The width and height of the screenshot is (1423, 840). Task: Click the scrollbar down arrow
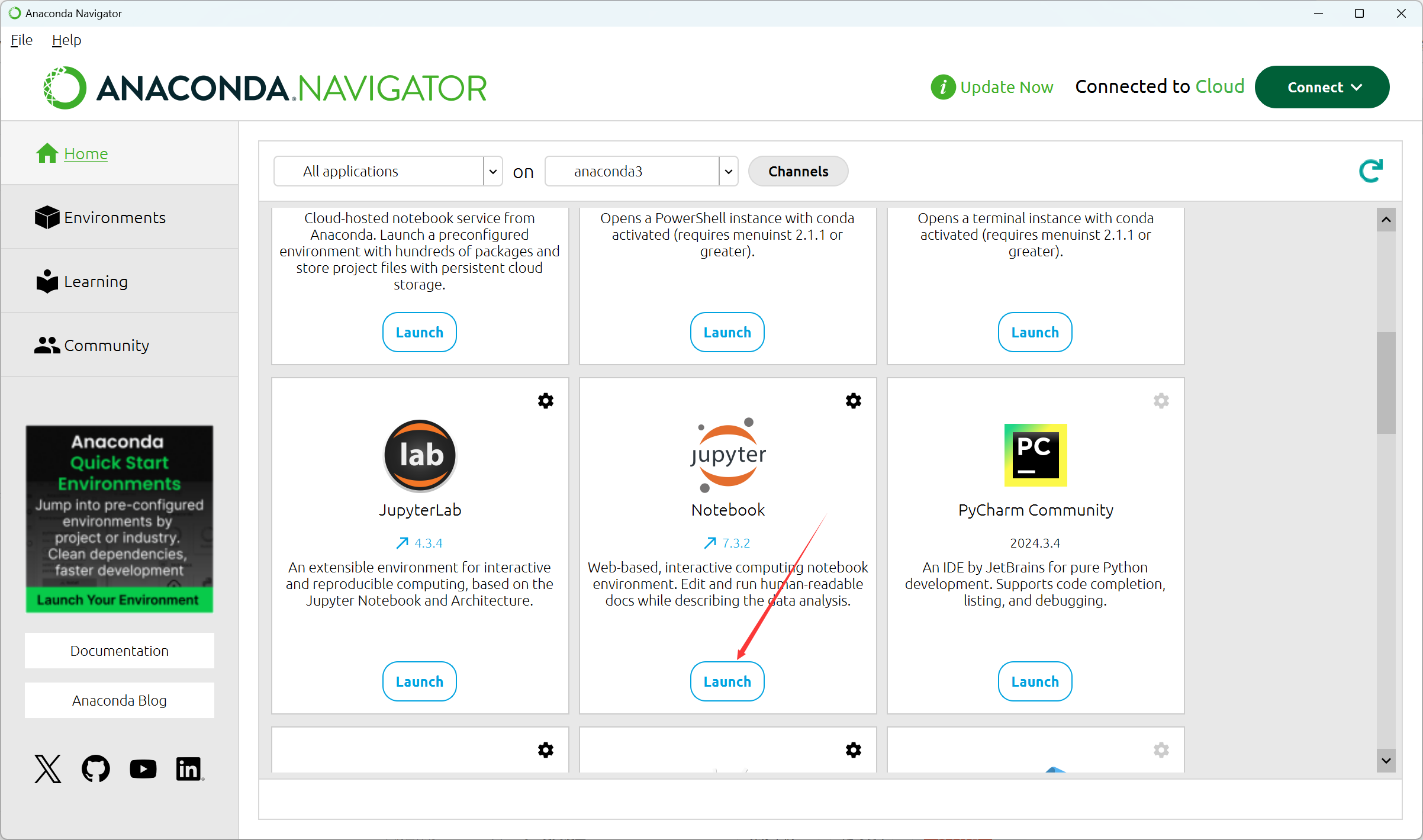pos(1385,761)
